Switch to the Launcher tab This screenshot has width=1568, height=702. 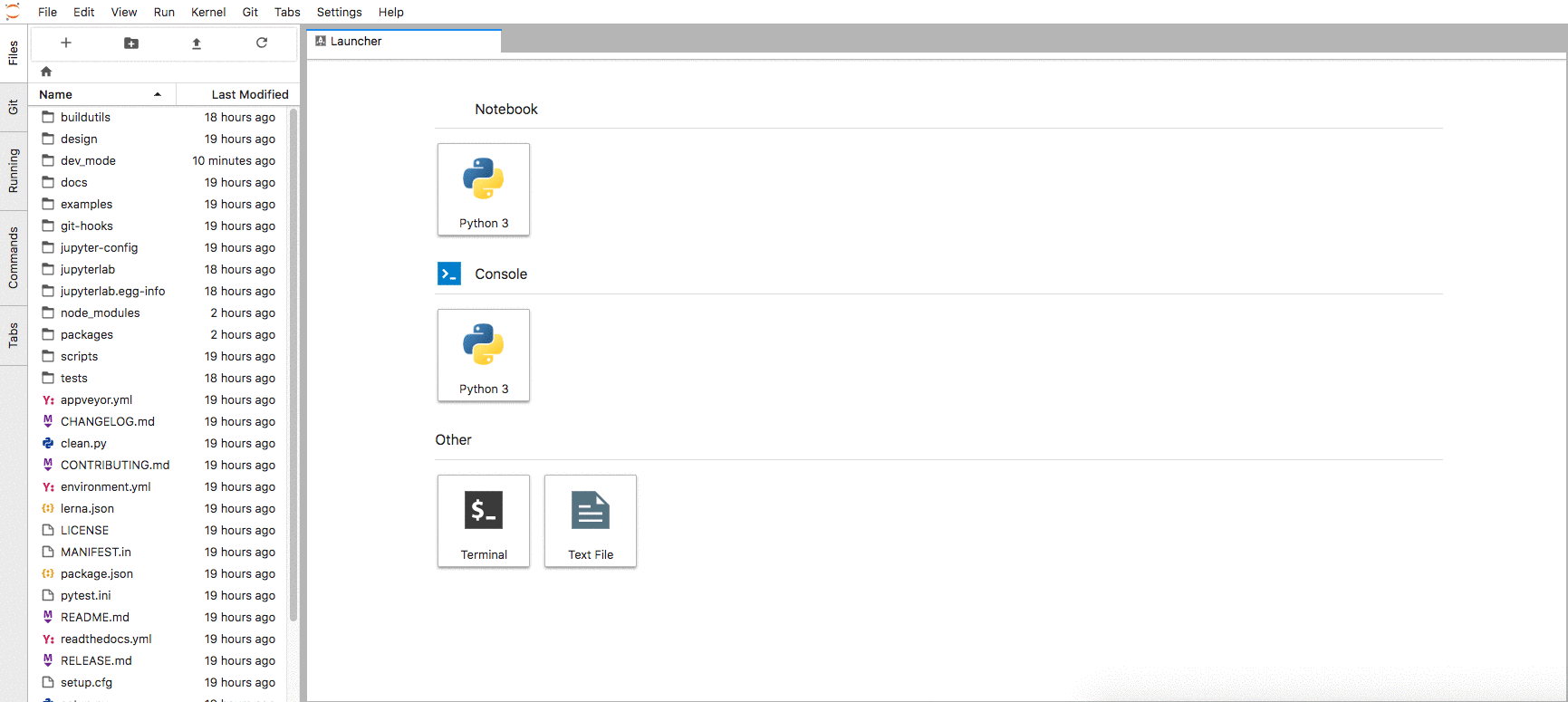[x=404, y=41]
